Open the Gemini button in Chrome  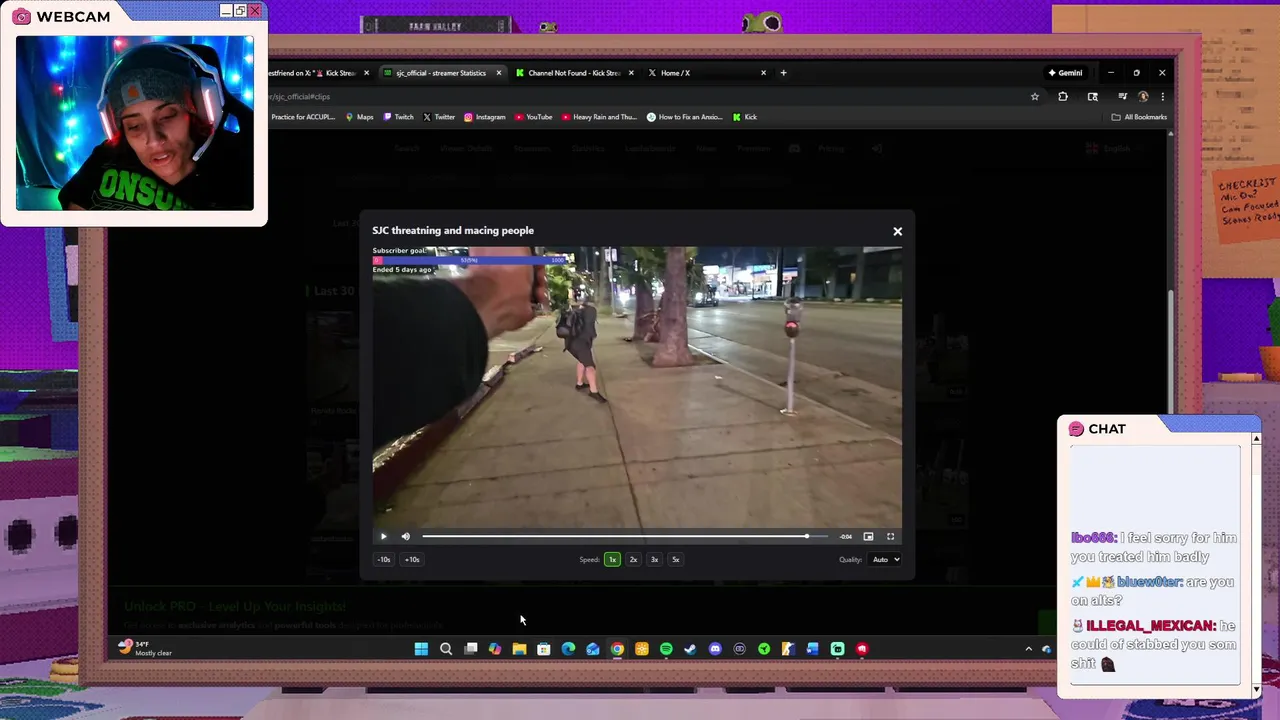[x=1065, y=73]
